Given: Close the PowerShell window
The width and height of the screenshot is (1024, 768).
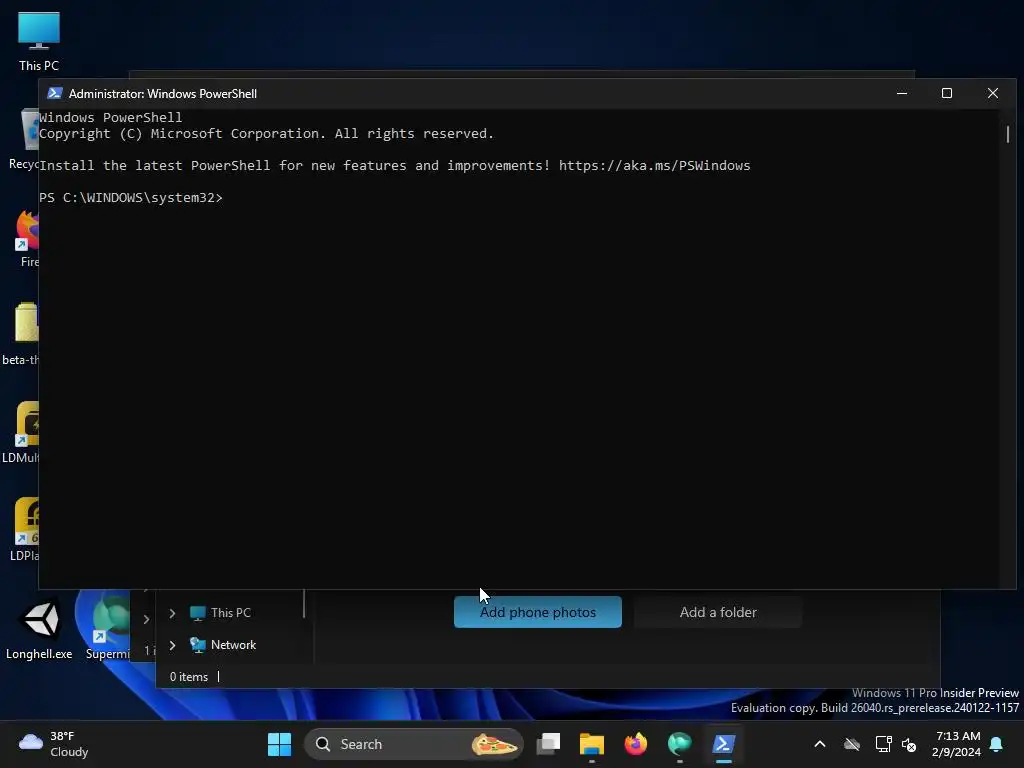Looking at the screenshot, I should tap(993, 93).
